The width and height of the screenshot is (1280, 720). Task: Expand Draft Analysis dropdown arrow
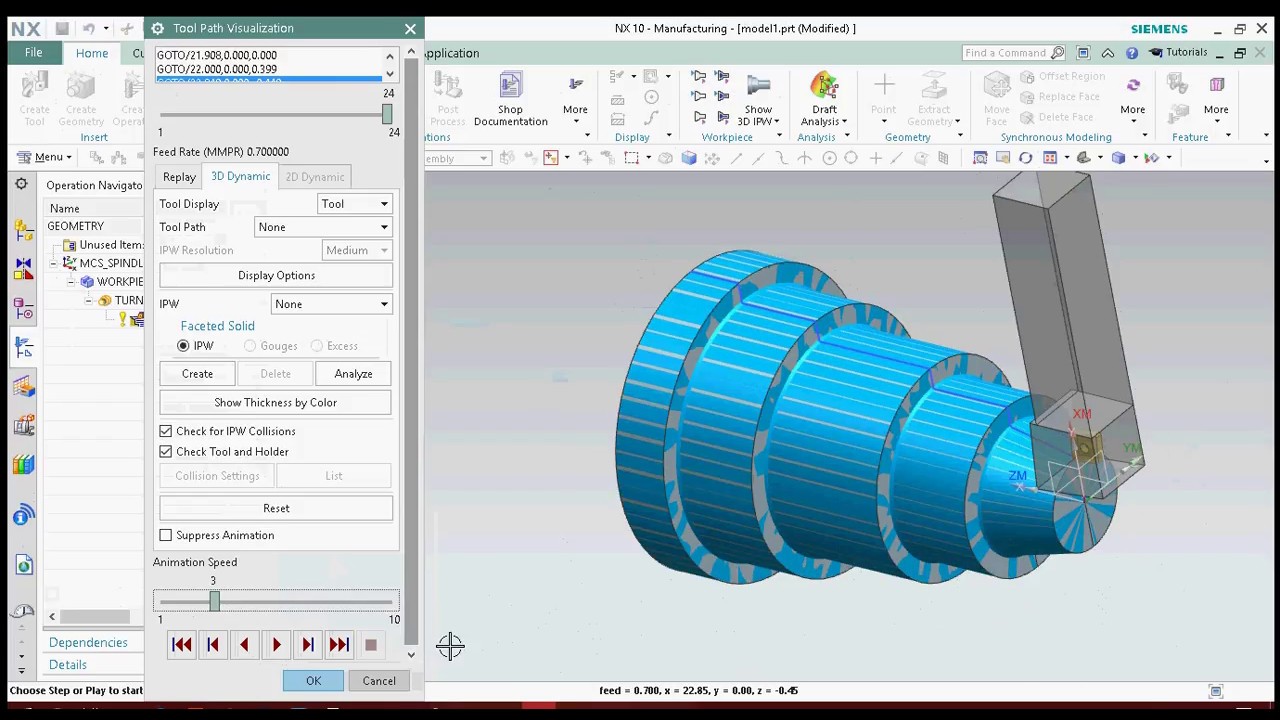click(x=845, y=122)
